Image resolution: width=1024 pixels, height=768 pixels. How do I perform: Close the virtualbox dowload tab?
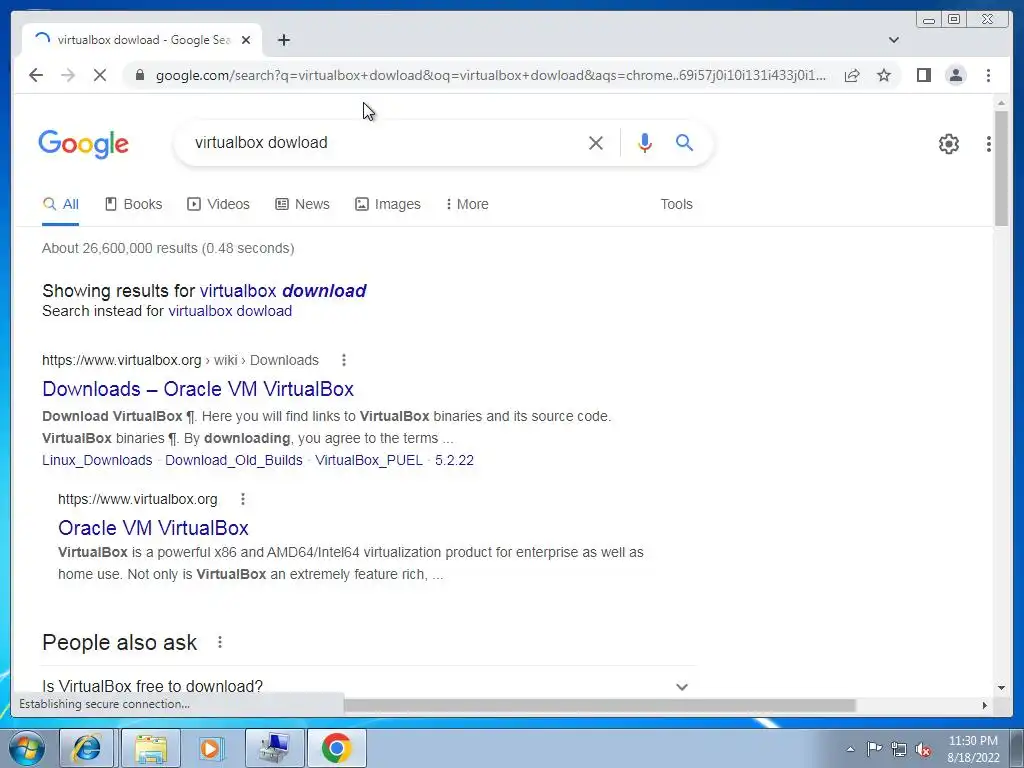tap(246, 40)
